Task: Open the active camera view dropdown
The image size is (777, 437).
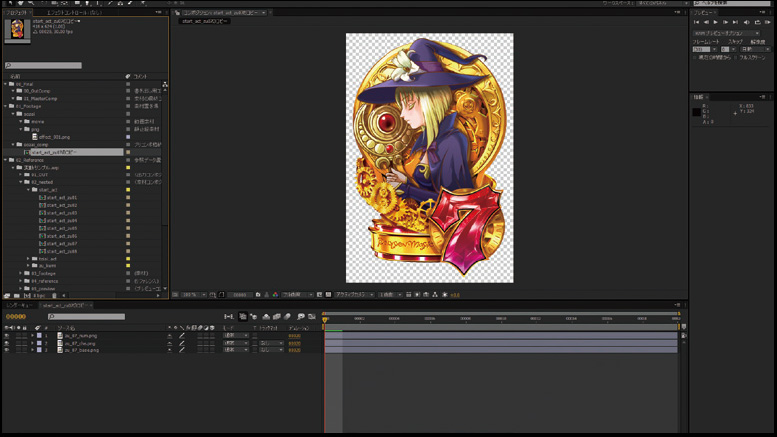Action: (354, 294)
